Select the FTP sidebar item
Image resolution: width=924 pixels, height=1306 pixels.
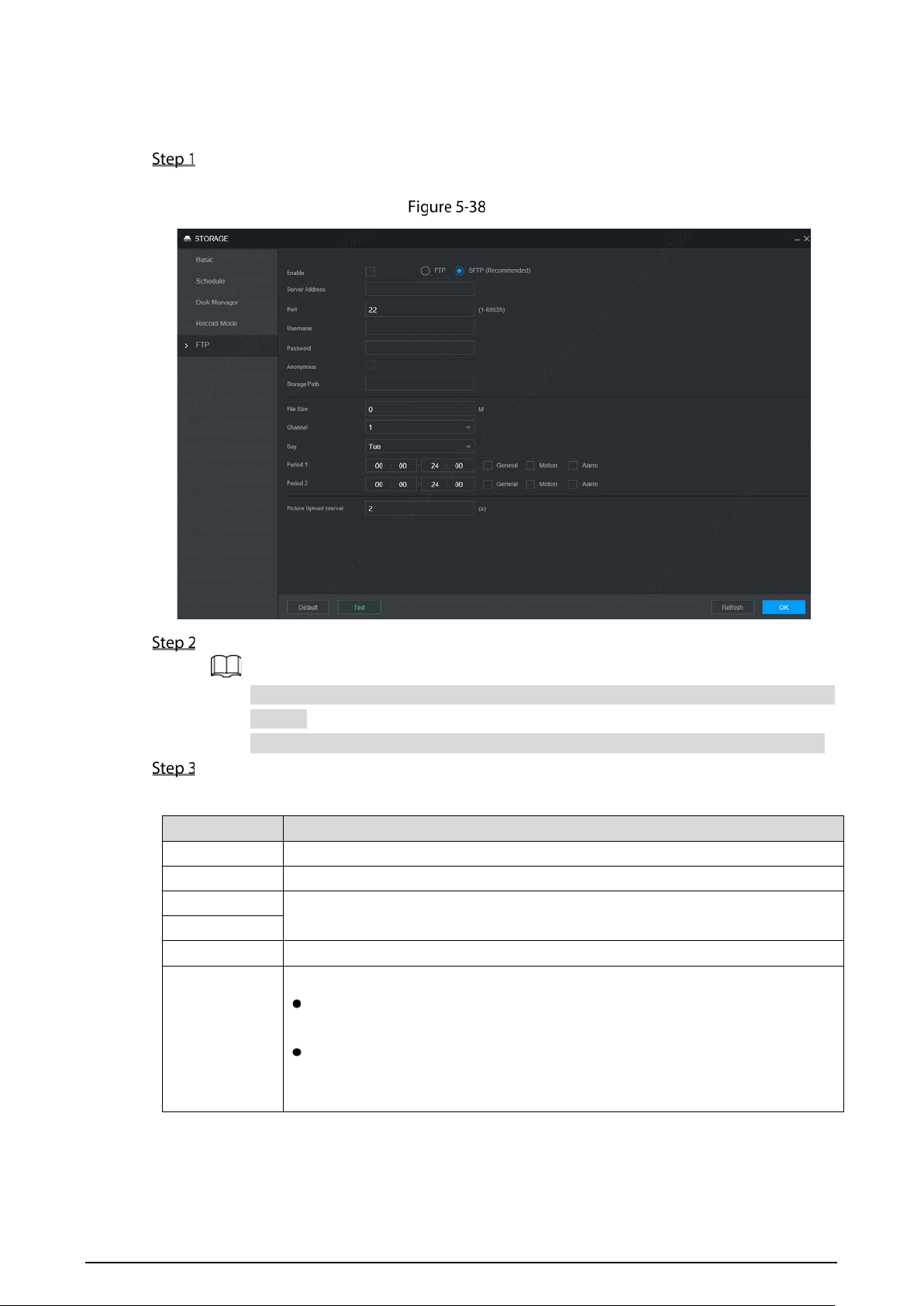227,345
